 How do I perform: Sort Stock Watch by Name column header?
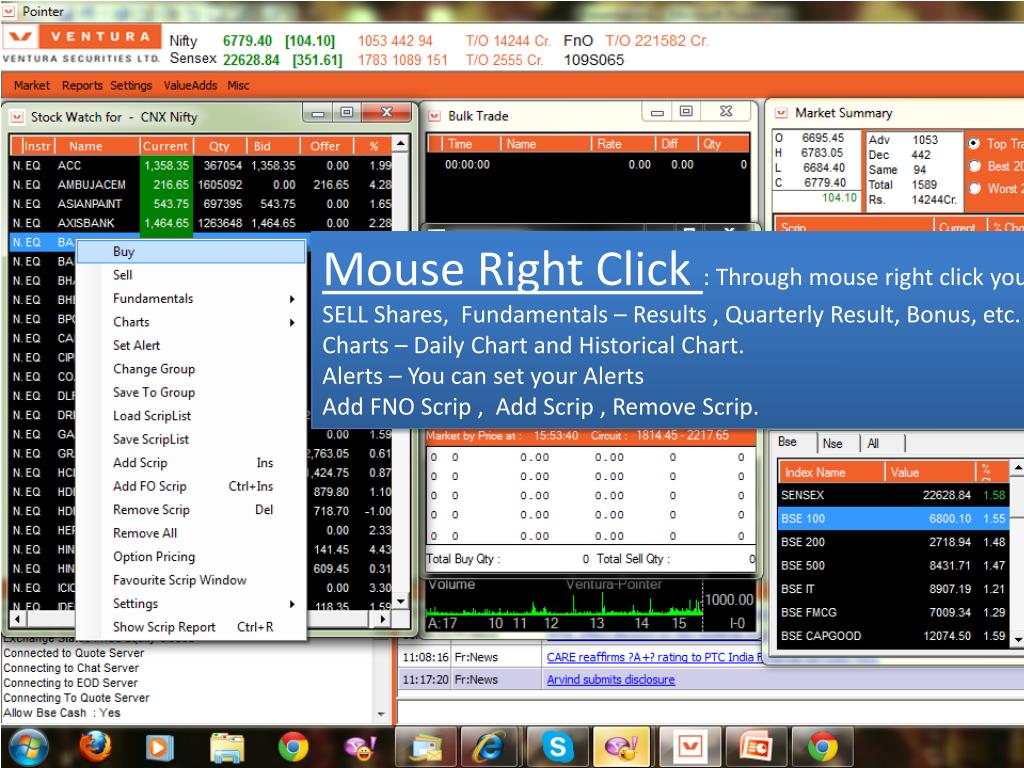[x=97, y=146]
